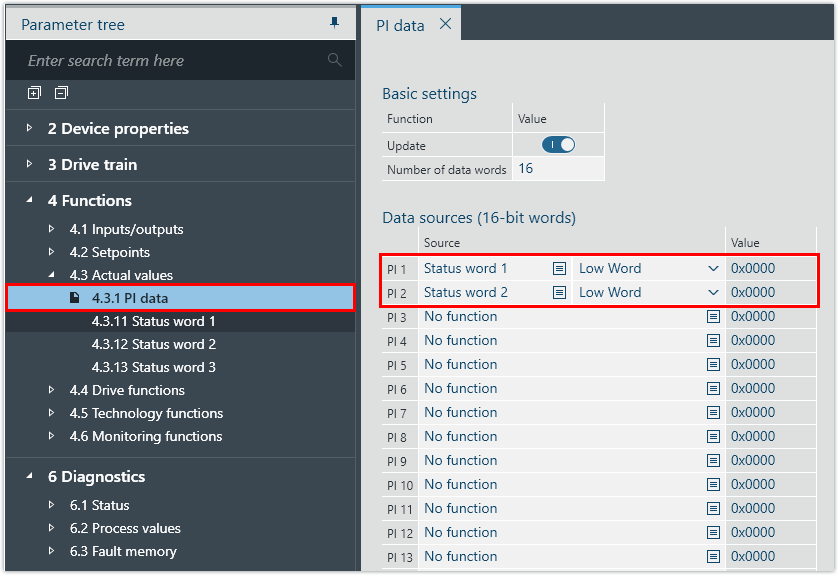Screen dimensions: 838x575
Task: Click Number of data words value 16
Action: tap(526, 169)
